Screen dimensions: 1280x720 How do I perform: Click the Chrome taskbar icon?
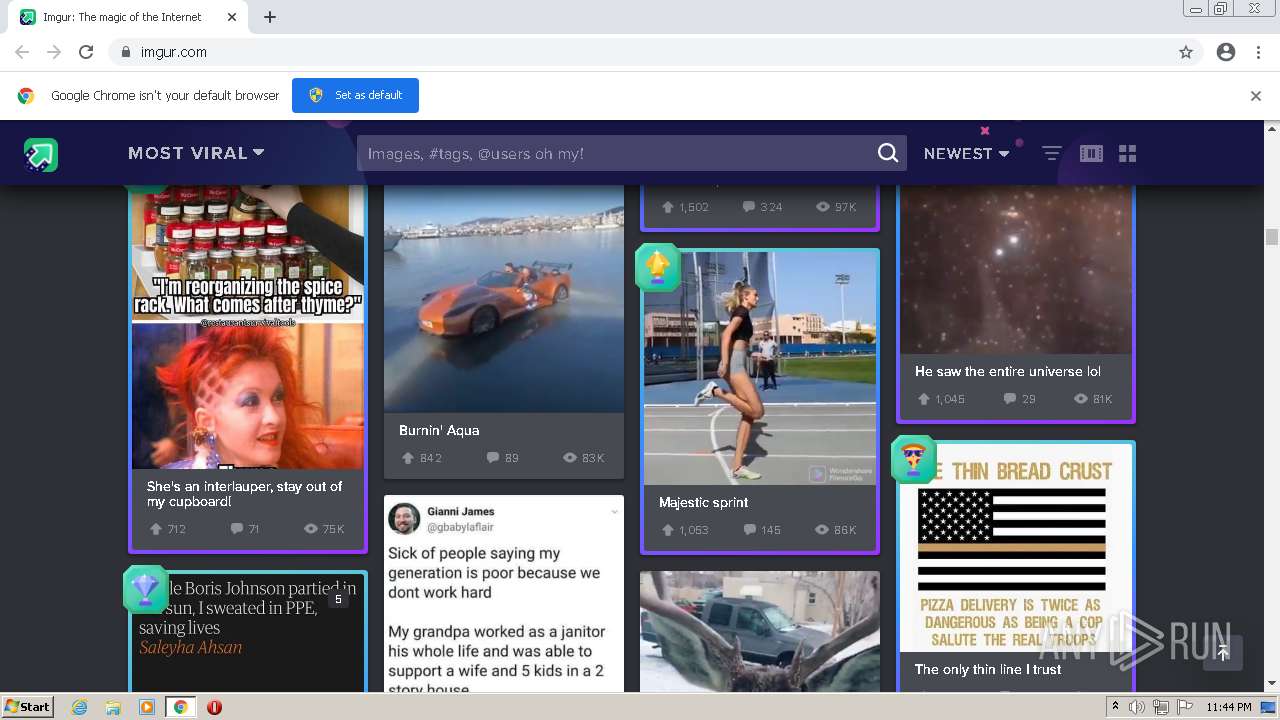pyautogui.click(x=180, y=707)
